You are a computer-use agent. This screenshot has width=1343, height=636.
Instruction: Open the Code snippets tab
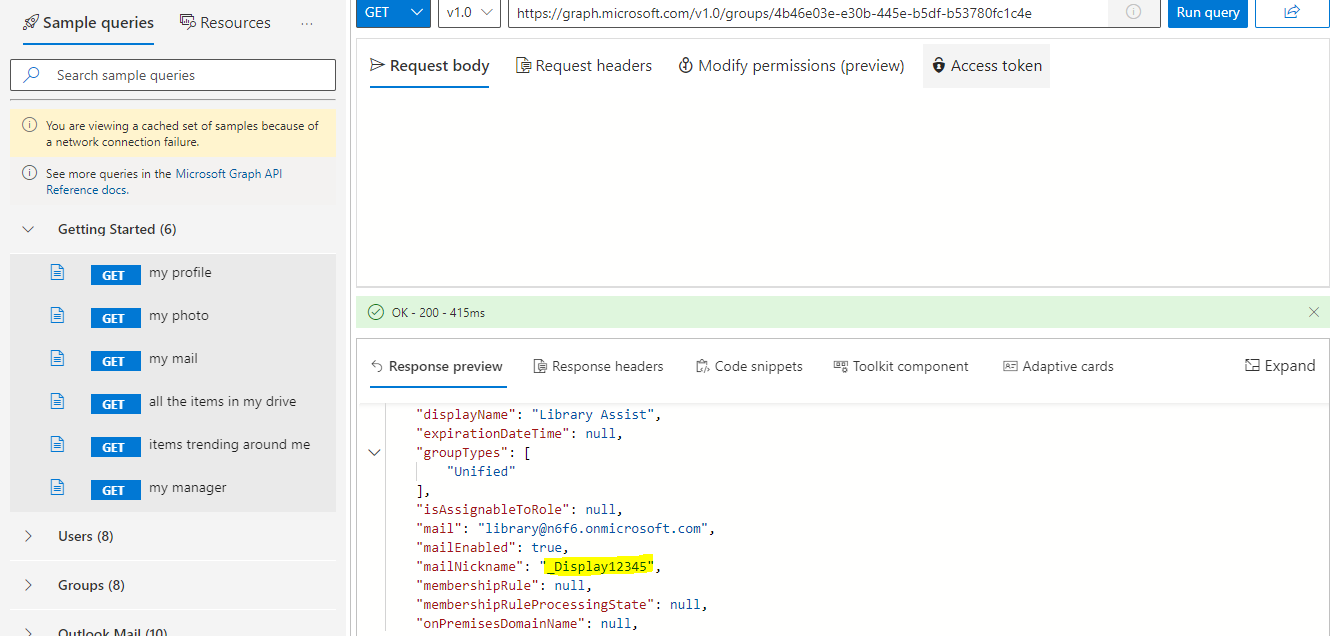point(749,367)
